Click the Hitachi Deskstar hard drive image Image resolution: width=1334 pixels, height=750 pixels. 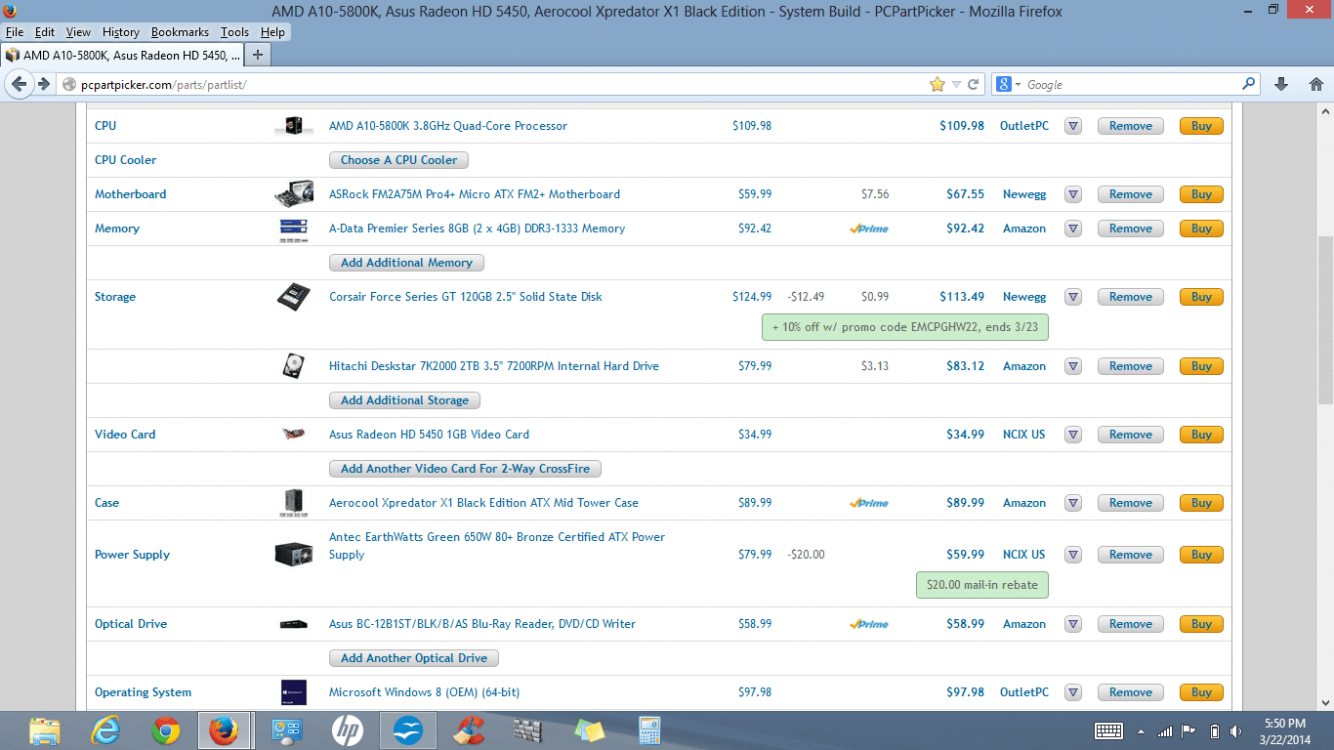[294, 366]
